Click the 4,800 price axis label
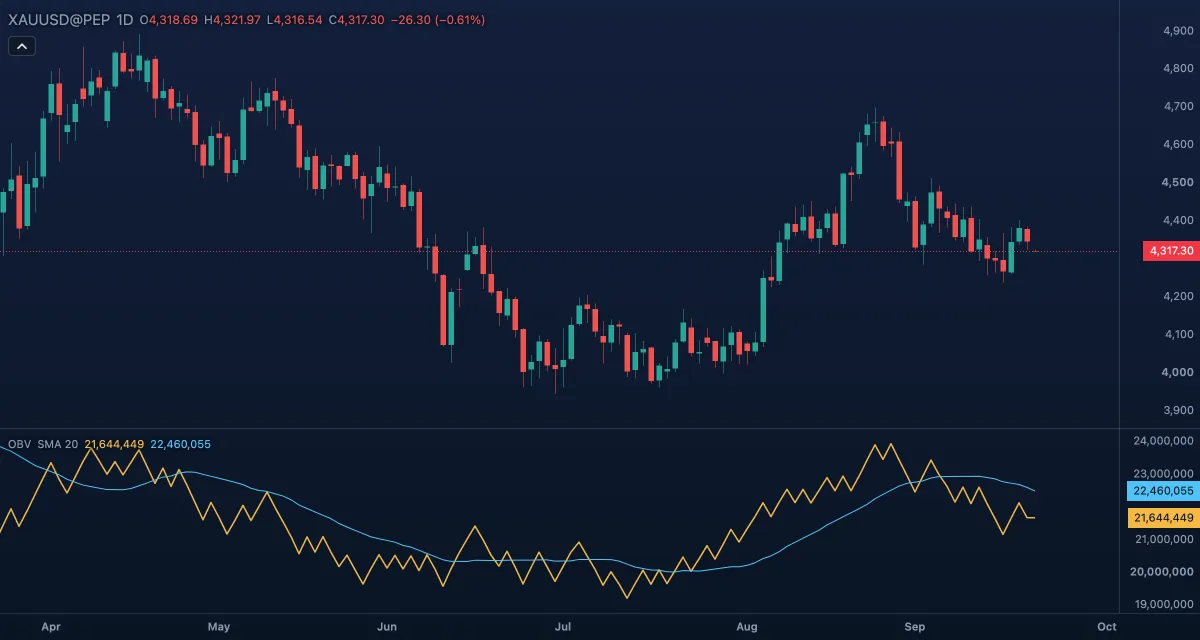 click(1179, 69)
